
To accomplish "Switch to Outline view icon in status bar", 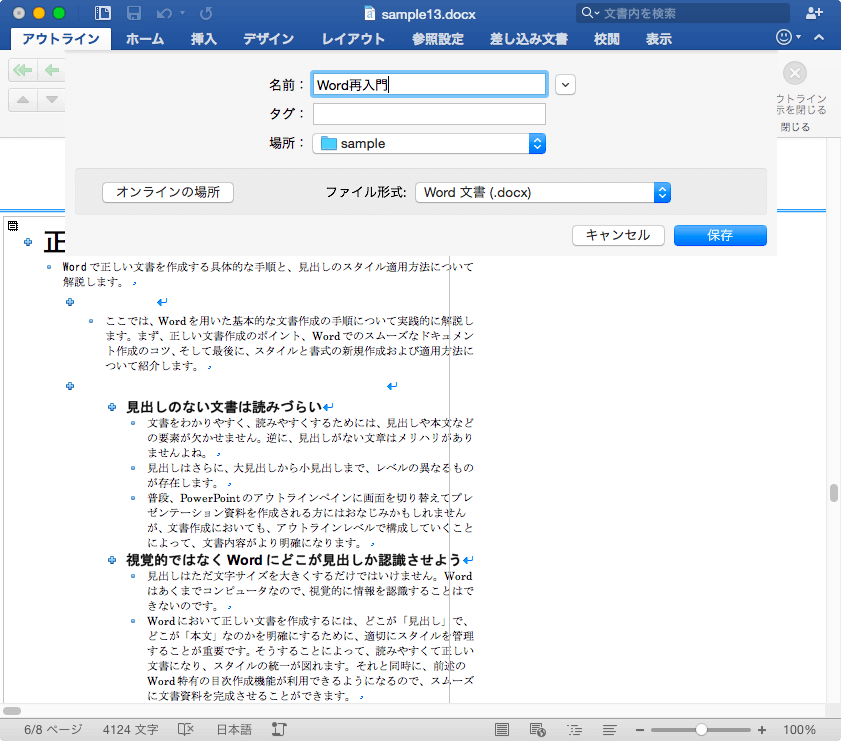I will (574, 730).
